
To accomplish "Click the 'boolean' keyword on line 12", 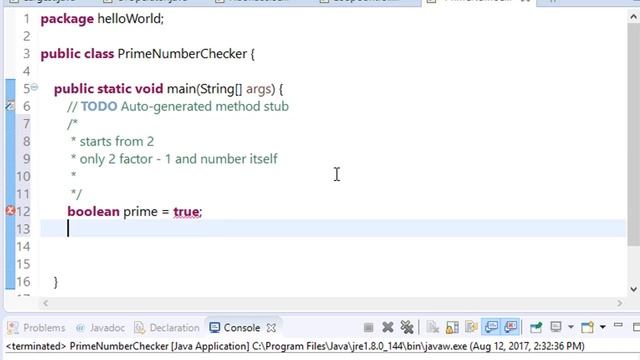I will coord(93,211).
